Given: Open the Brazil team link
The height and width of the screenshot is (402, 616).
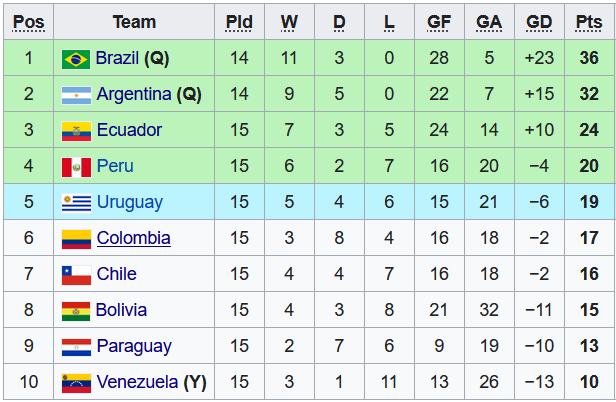Looking at the screenshot, I should [118, 59].
